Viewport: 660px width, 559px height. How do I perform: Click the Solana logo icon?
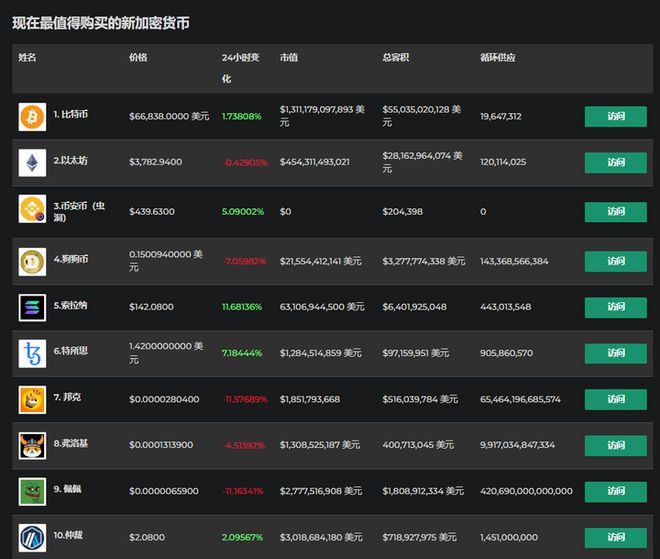coord(32,307)
